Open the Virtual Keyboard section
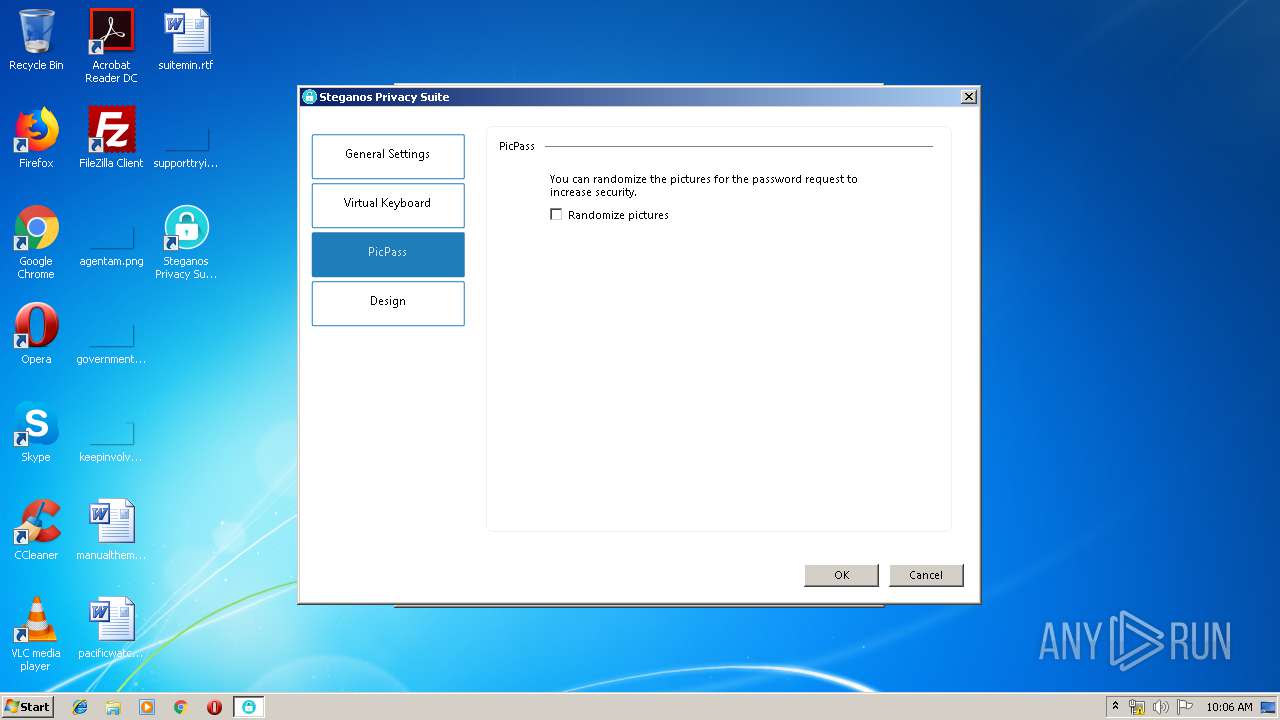This screenshot has height=720, width=1280. 388,205
